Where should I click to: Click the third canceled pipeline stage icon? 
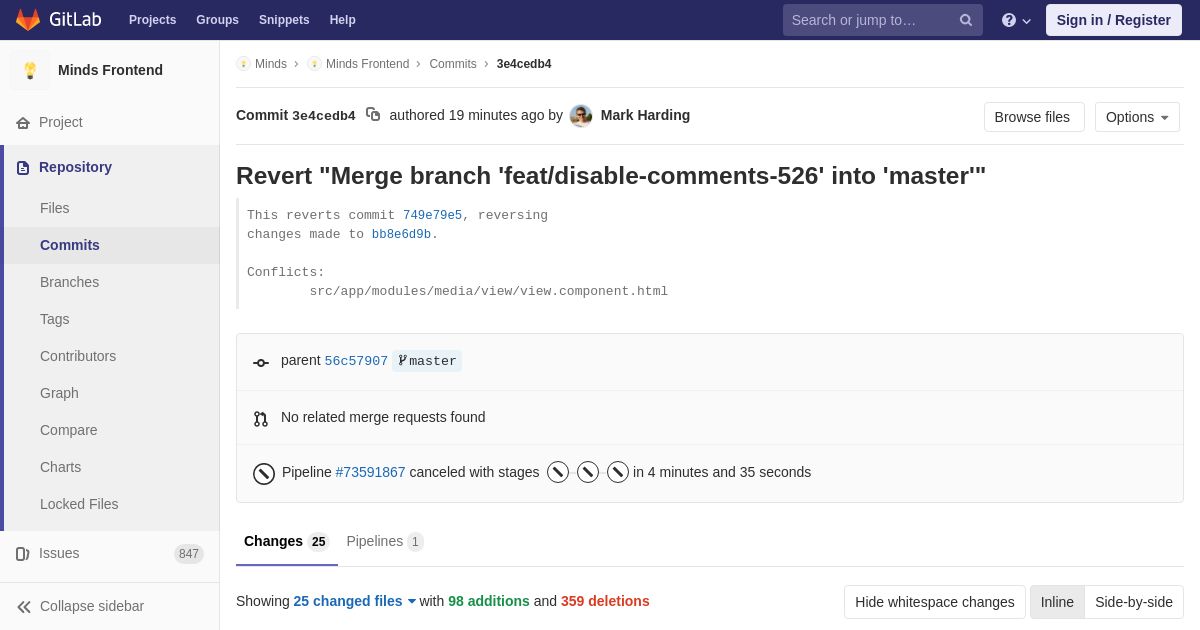click(x=618, y=472)
